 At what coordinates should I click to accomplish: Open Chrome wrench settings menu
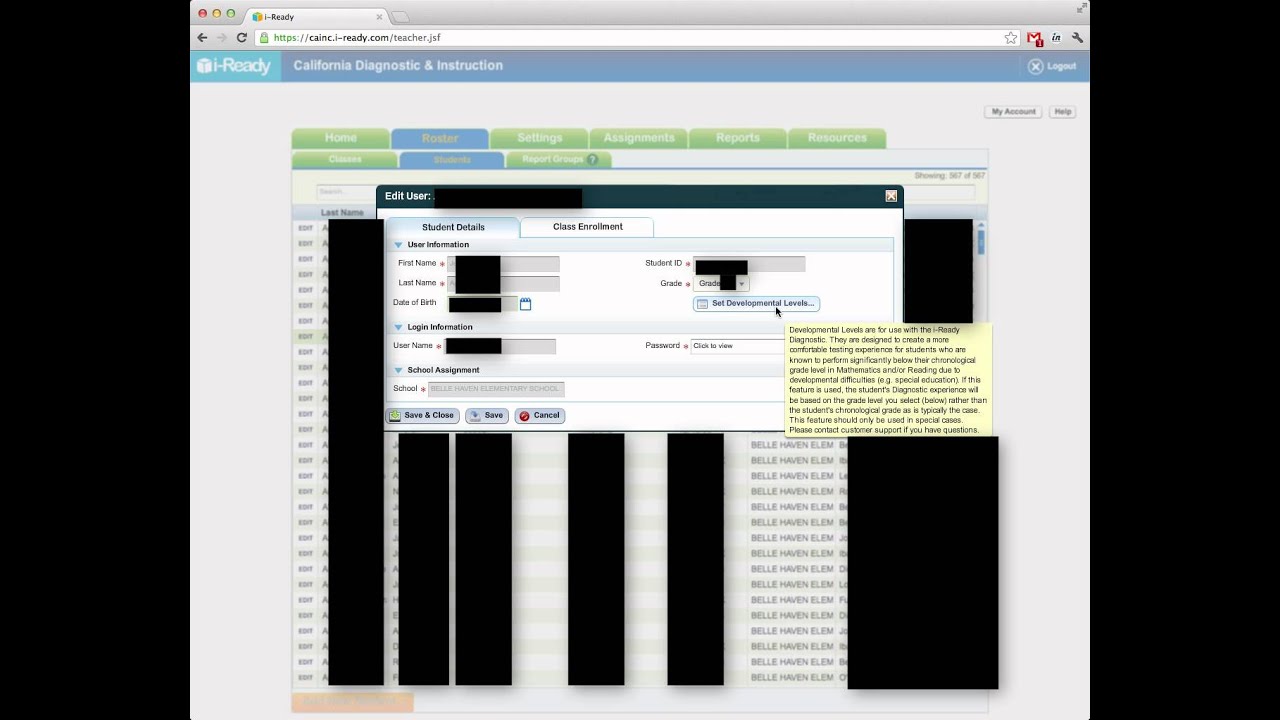click(x=1077, y=38)
